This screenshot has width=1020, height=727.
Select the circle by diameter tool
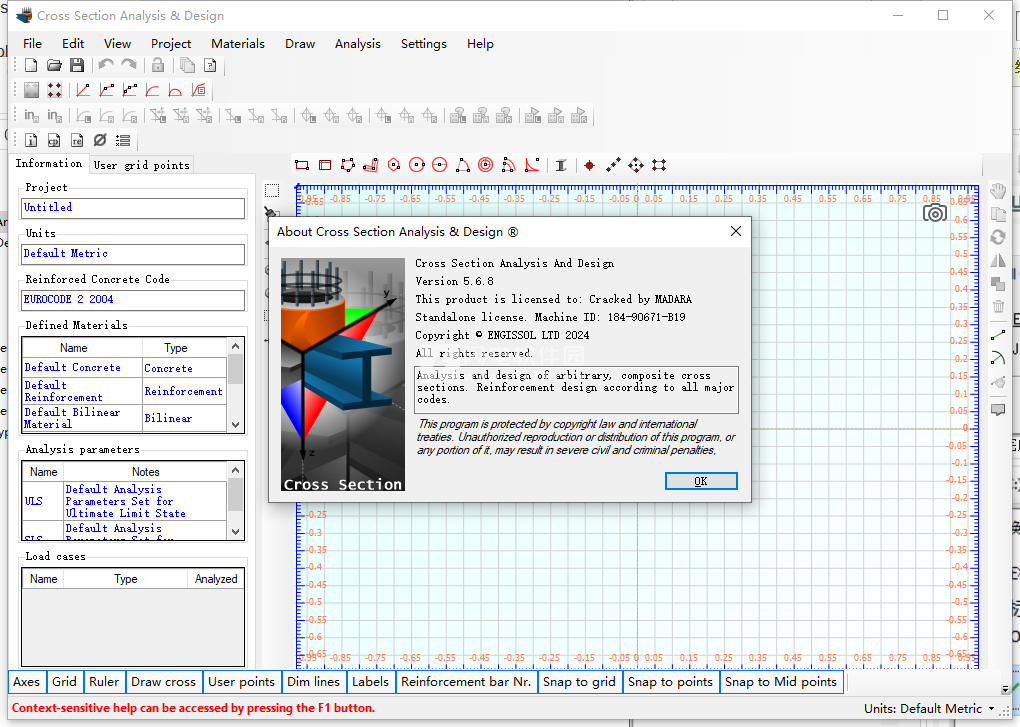tap(440, 165)
